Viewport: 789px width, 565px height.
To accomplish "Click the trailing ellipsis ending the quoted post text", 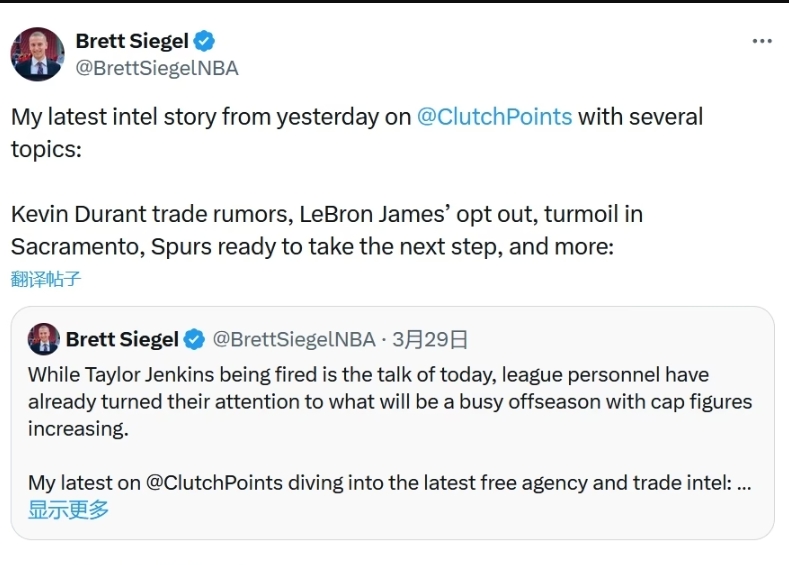I will [743, 483].
